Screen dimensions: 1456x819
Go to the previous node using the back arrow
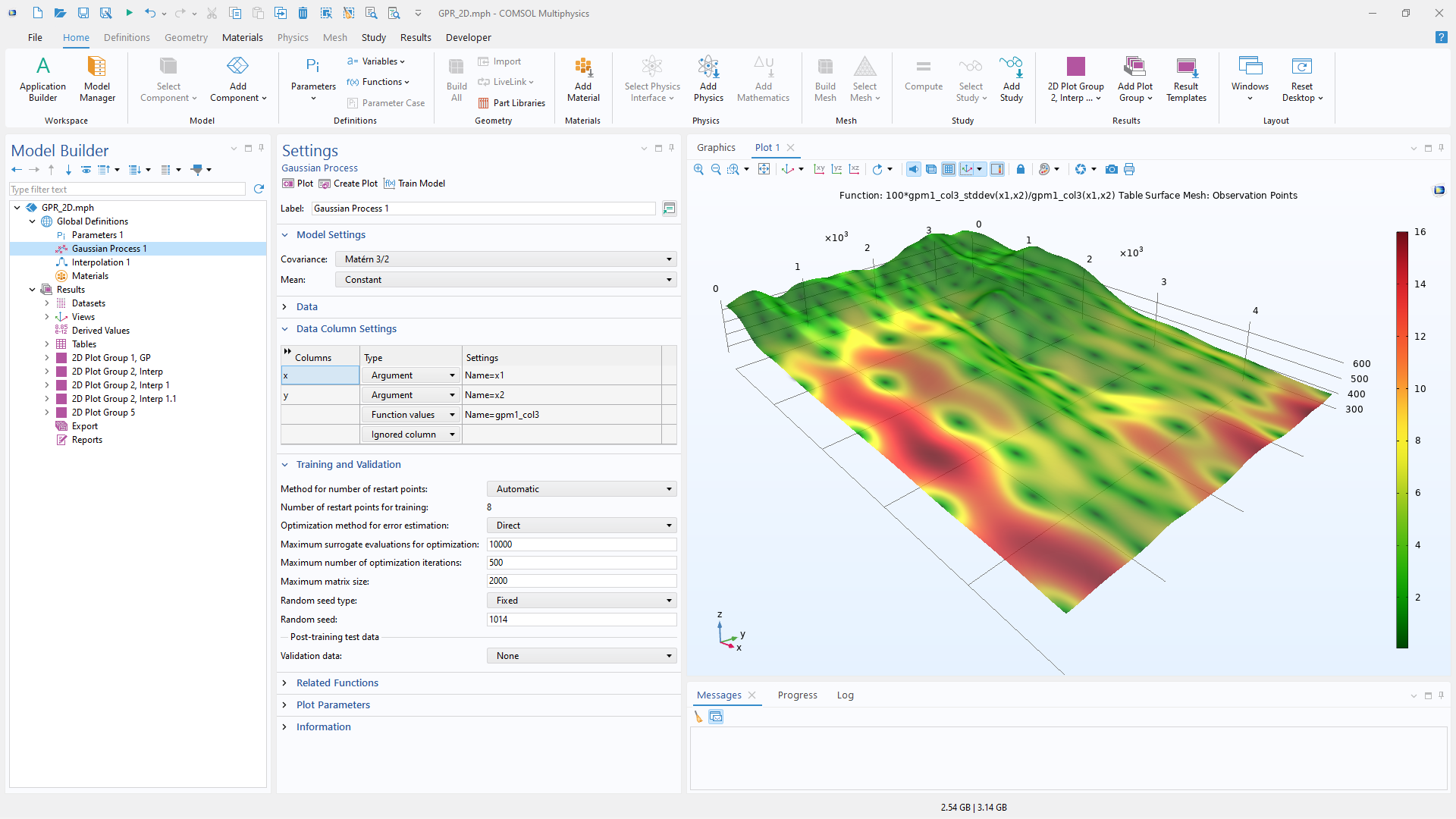pyautogui.click(x=17, y=170)
